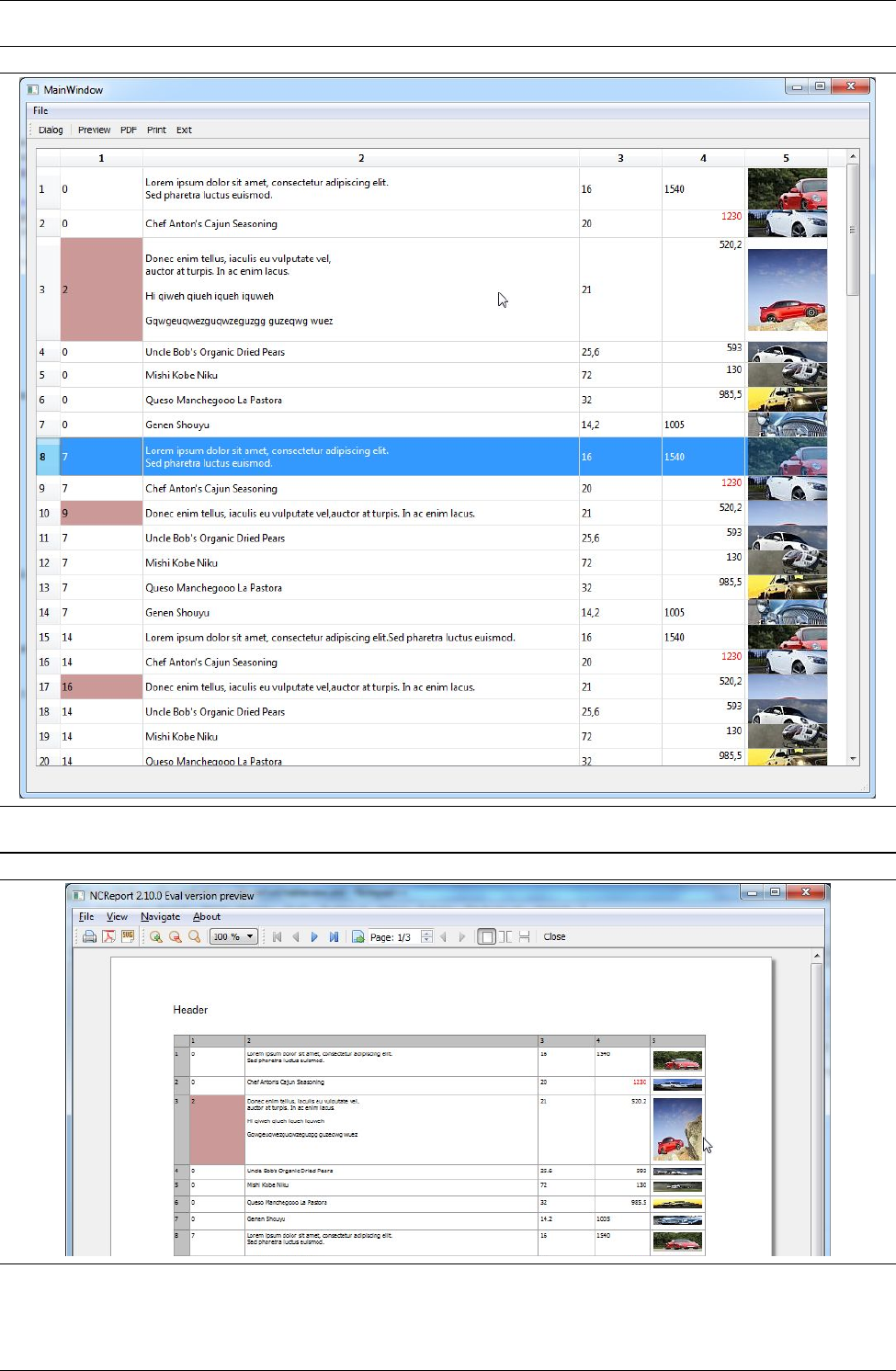Click the Print icon in NCReport preview toolbar
The image size is (896, 1371).
89,936
